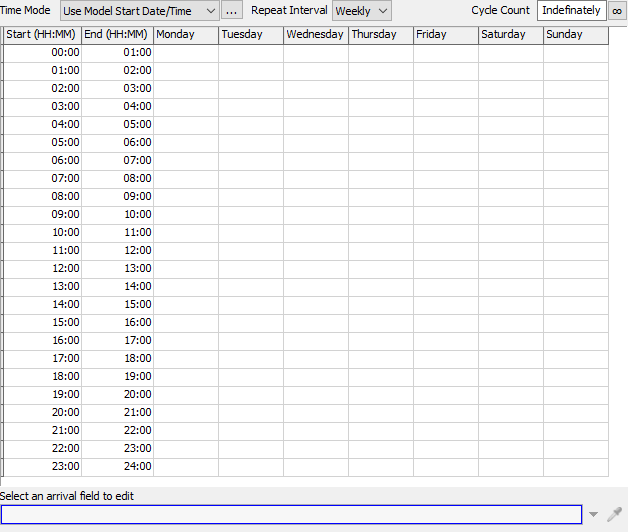Select Saturday cell in 23:00 row
The width and height of the screenshot is (628, 532).
[510, 466]
